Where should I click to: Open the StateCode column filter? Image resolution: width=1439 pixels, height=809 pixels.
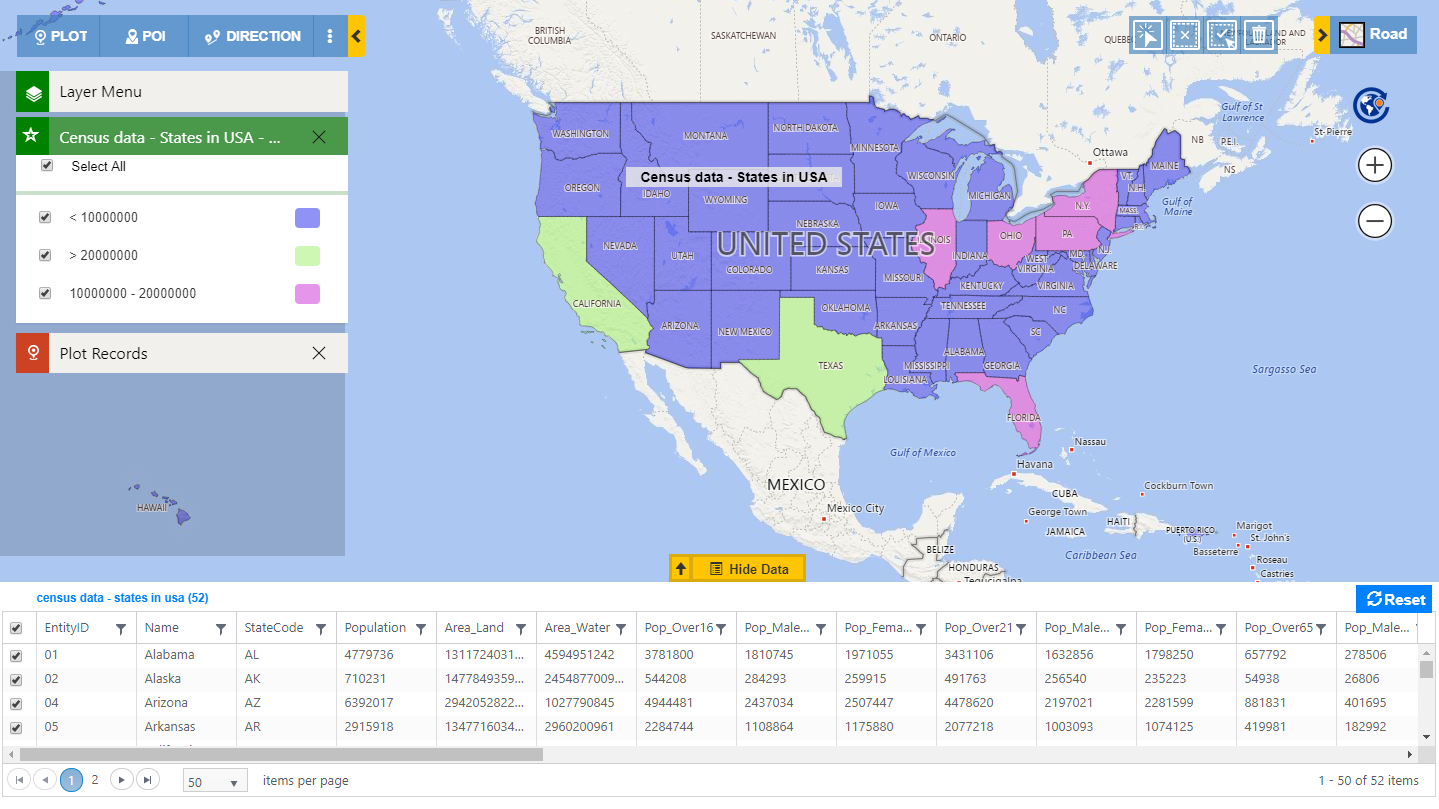(x=321, y=629)
